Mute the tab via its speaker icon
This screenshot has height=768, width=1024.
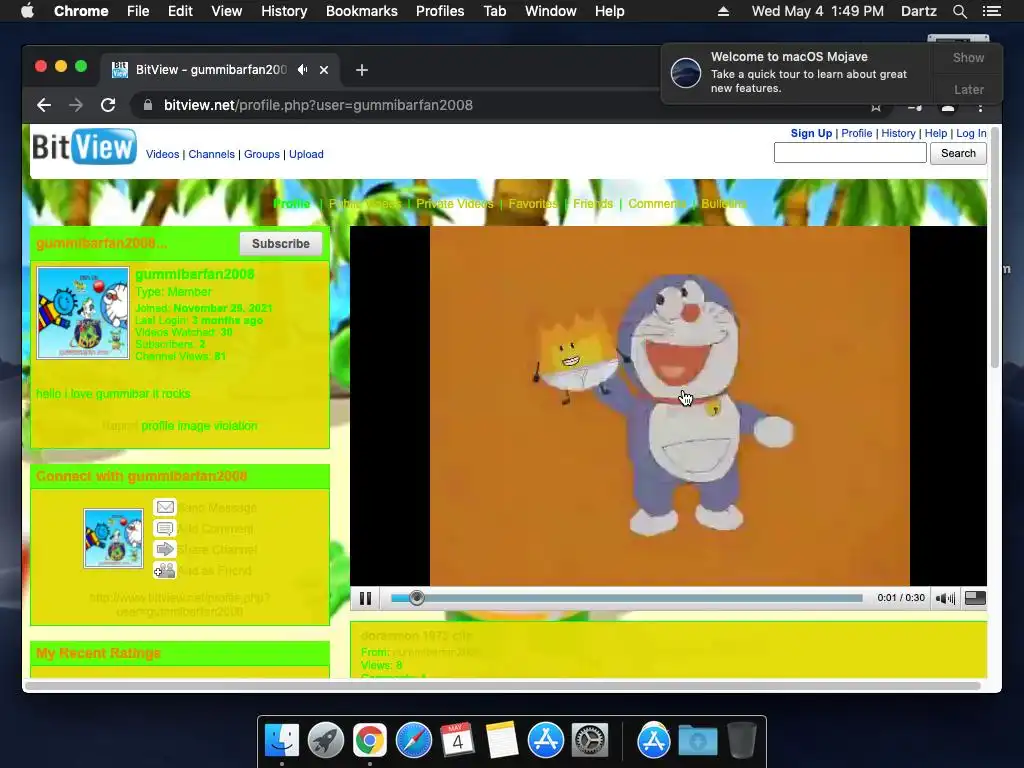302,69
